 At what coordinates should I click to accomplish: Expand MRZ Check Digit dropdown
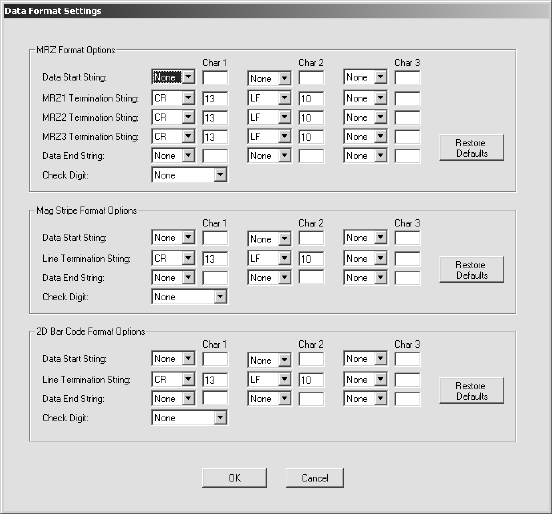click(x=189, y=175)
